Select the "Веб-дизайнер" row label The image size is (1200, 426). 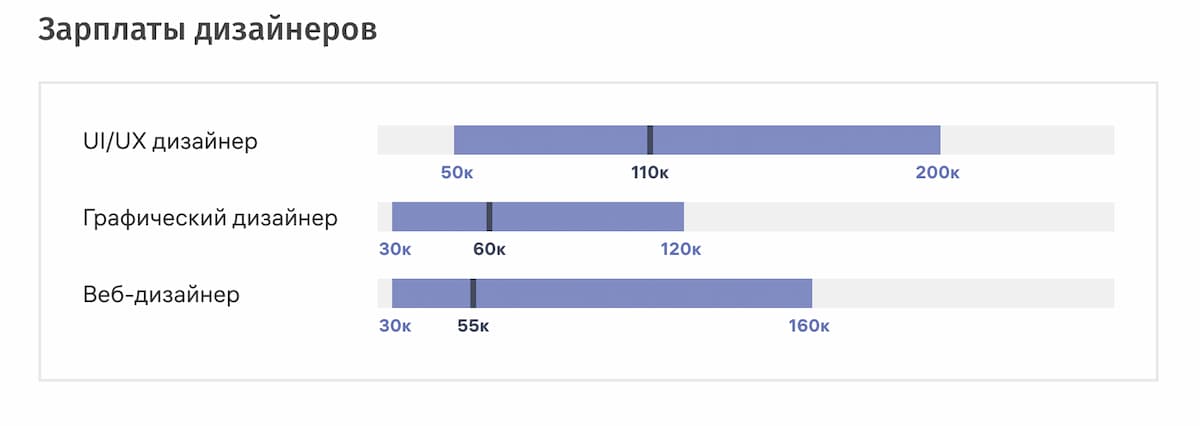pyautogui.click(x=161, y=295)
